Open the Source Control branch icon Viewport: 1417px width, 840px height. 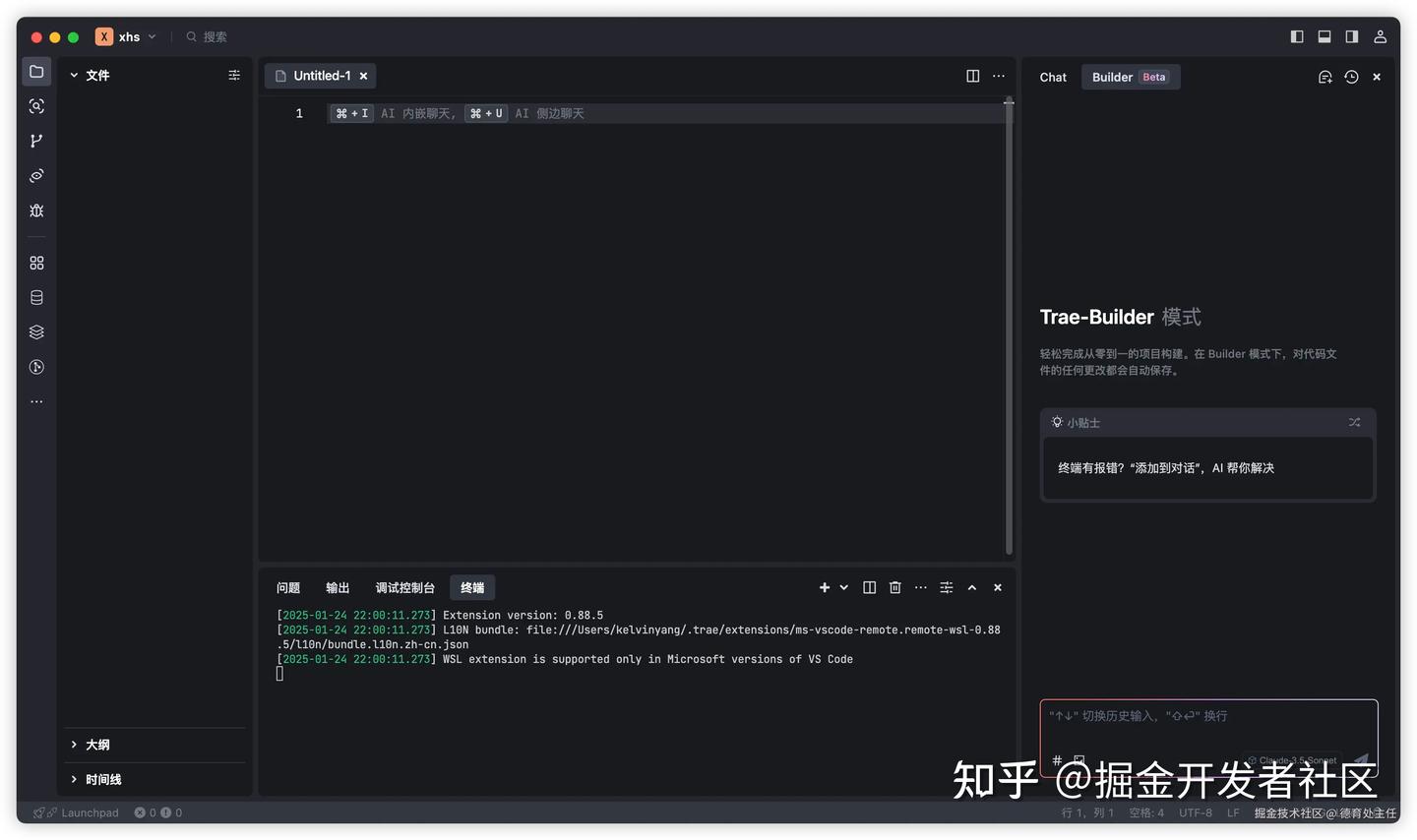point(36,141)
